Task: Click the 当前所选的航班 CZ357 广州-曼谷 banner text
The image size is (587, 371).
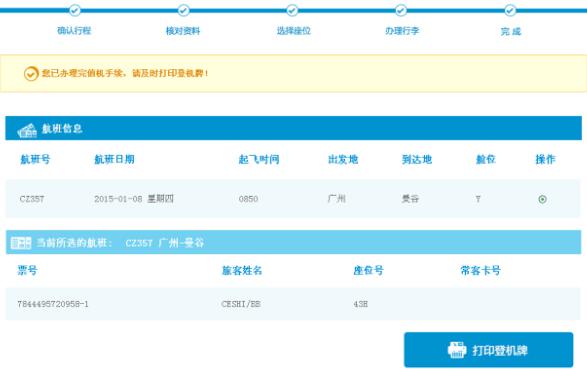Action: [120, 243]
